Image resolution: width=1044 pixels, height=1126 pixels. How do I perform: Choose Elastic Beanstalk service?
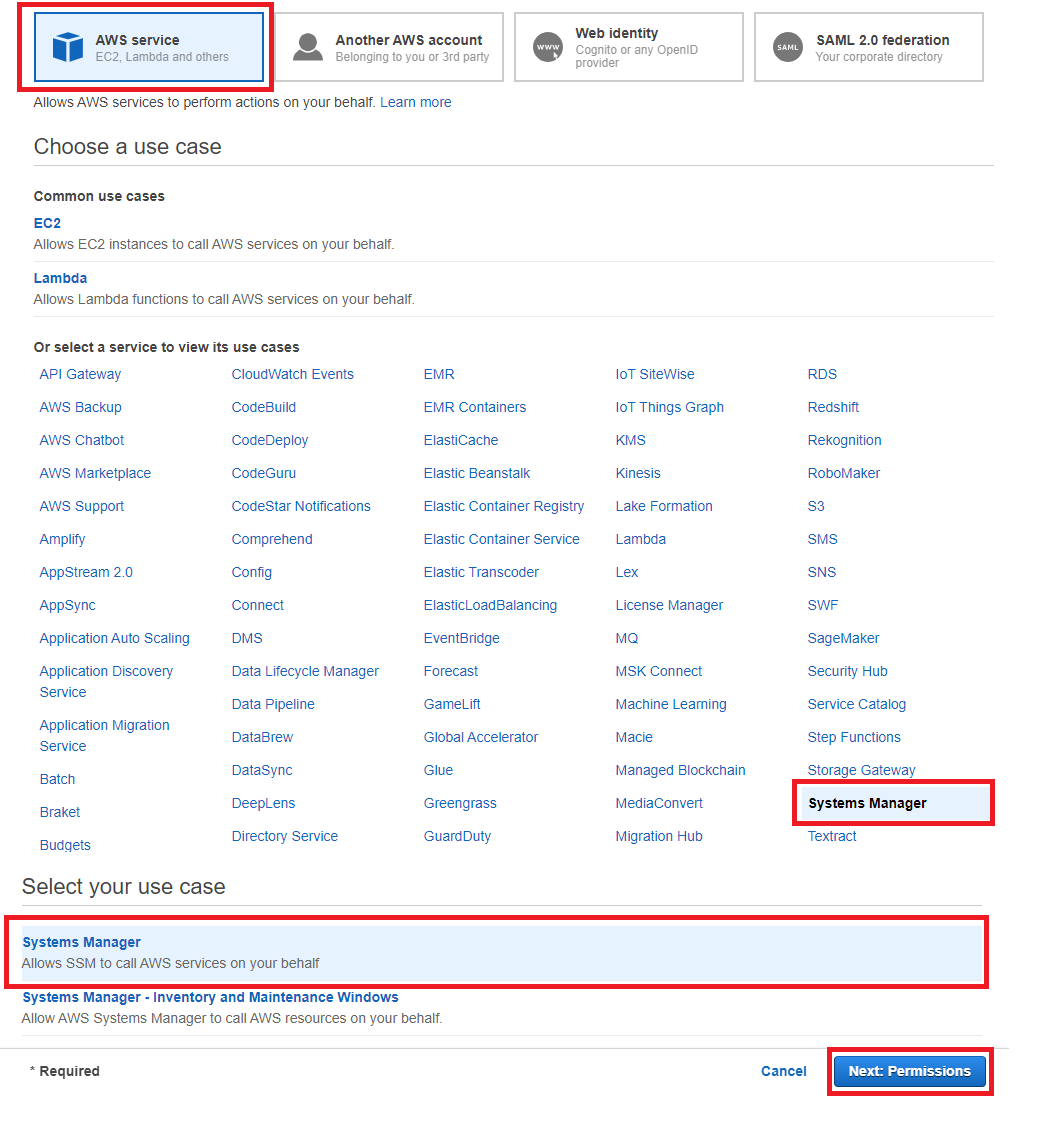pyautogui.click(x=477, y=474)
